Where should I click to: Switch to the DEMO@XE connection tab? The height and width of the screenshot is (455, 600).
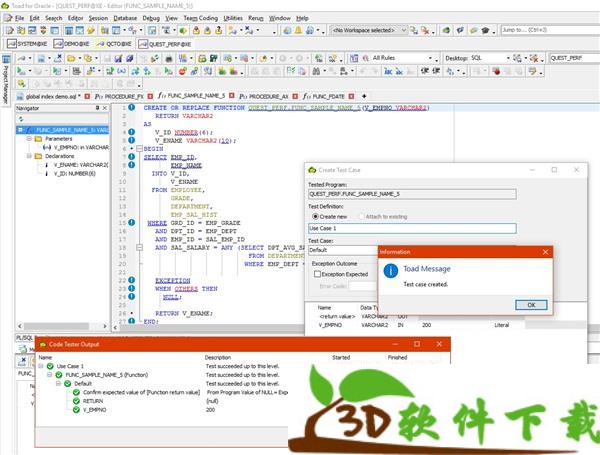pyautogui.click(x=72, y=44)
